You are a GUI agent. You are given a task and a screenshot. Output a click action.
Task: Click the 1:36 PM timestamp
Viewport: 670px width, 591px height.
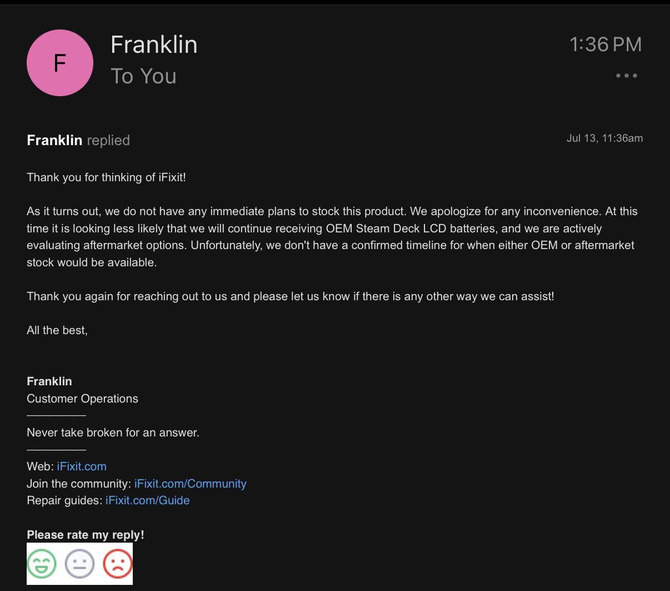click(605, 44)
